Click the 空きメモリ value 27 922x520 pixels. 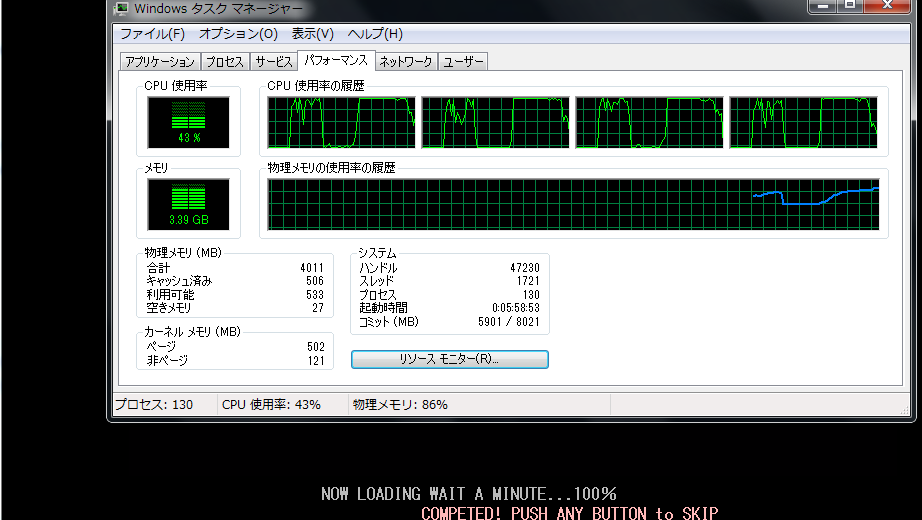pyautogui.click(x=318, y=308)
